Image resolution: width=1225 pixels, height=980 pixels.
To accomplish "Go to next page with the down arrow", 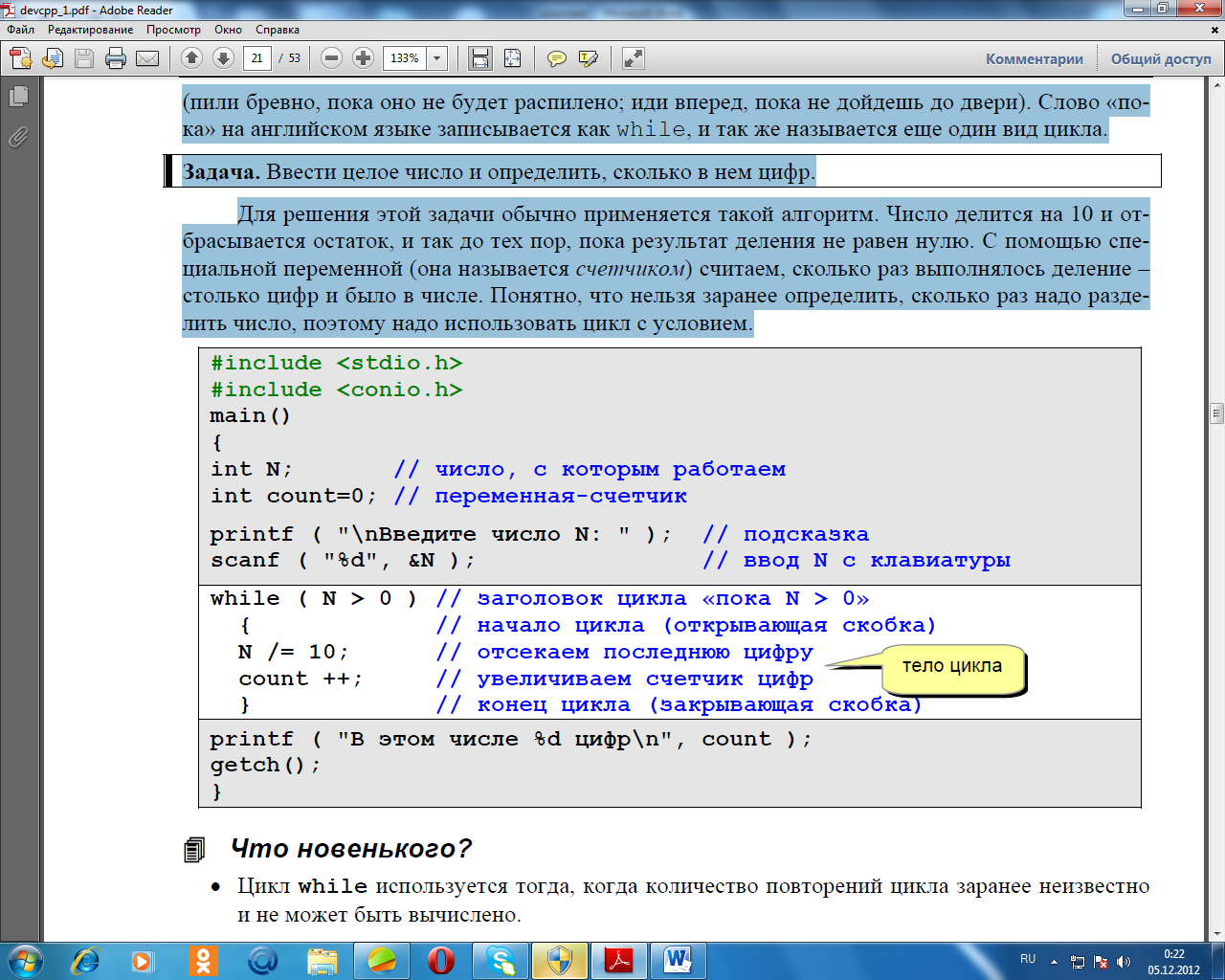I will (x=223, y=58).
